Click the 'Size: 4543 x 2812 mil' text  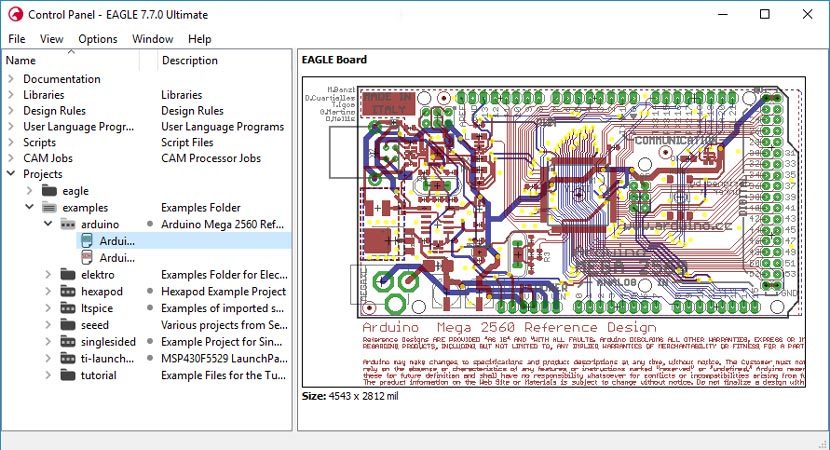click(350, 396)
